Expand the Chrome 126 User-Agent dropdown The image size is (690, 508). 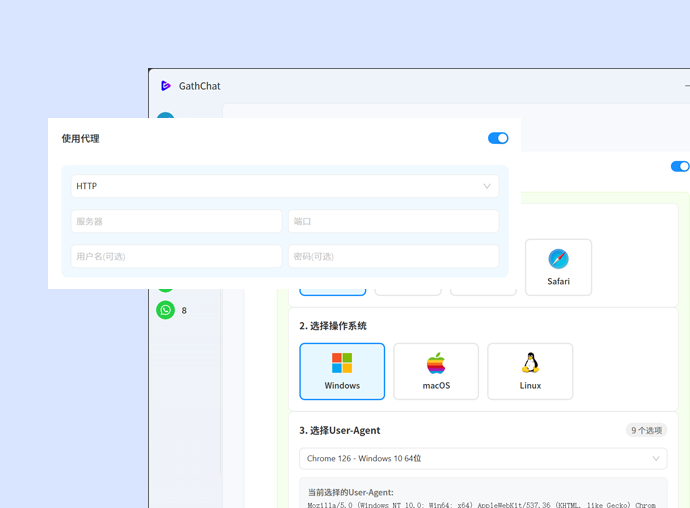tap(483, 458)
